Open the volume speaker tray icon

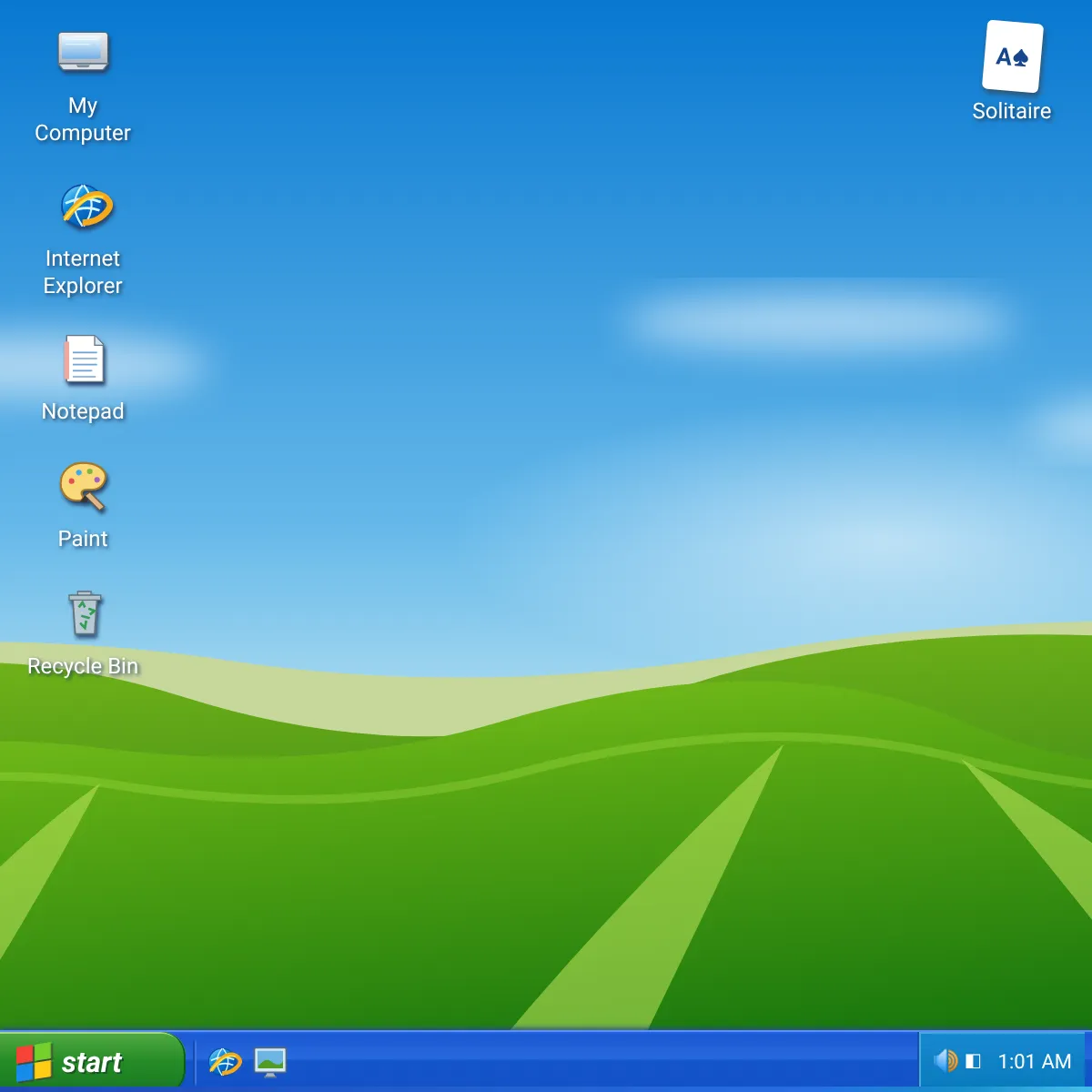click(x=946, y=1060)
